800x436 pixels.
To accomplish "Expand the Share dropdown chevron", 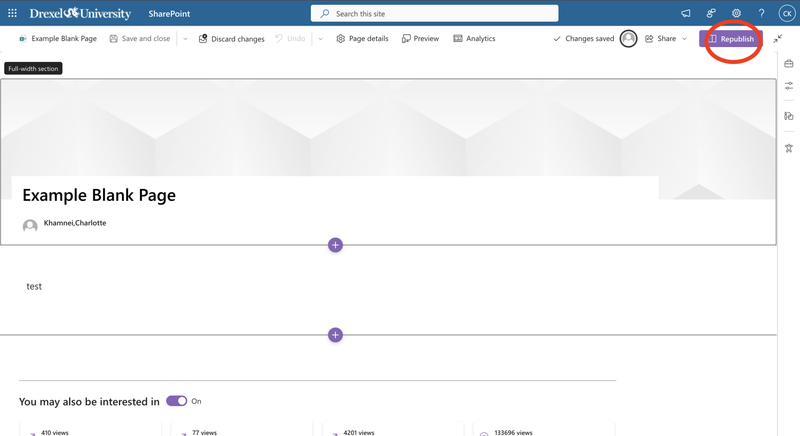I will pyautogui.click(x=684, y=39).
